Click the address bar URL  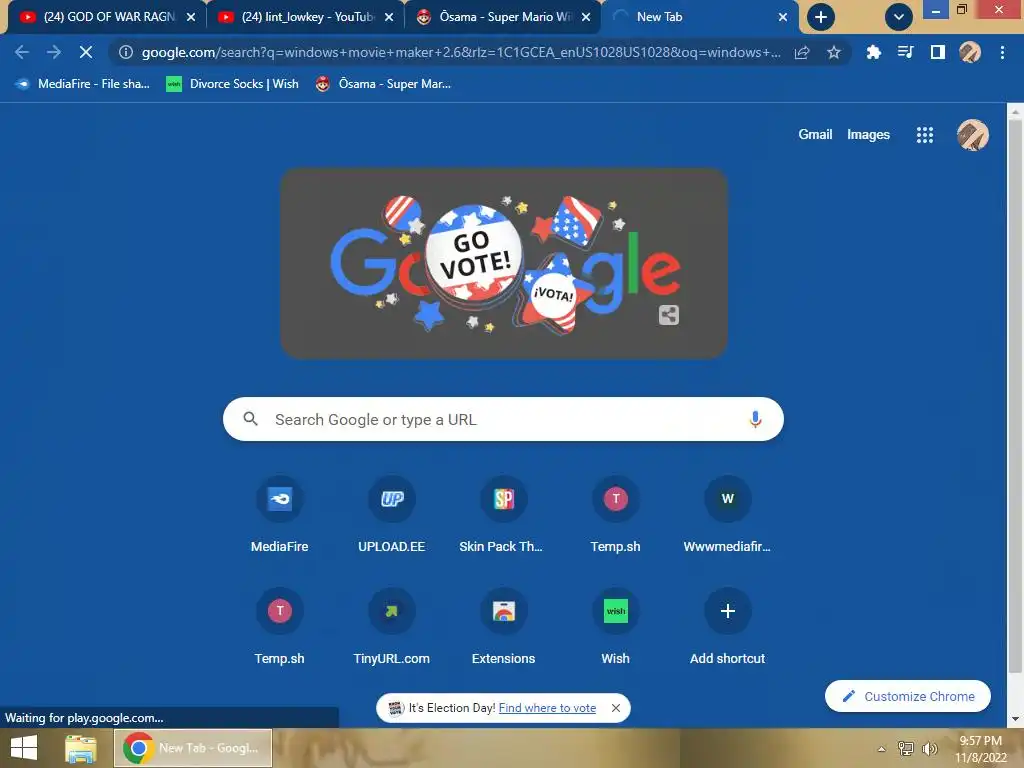(x=460, y=52)
